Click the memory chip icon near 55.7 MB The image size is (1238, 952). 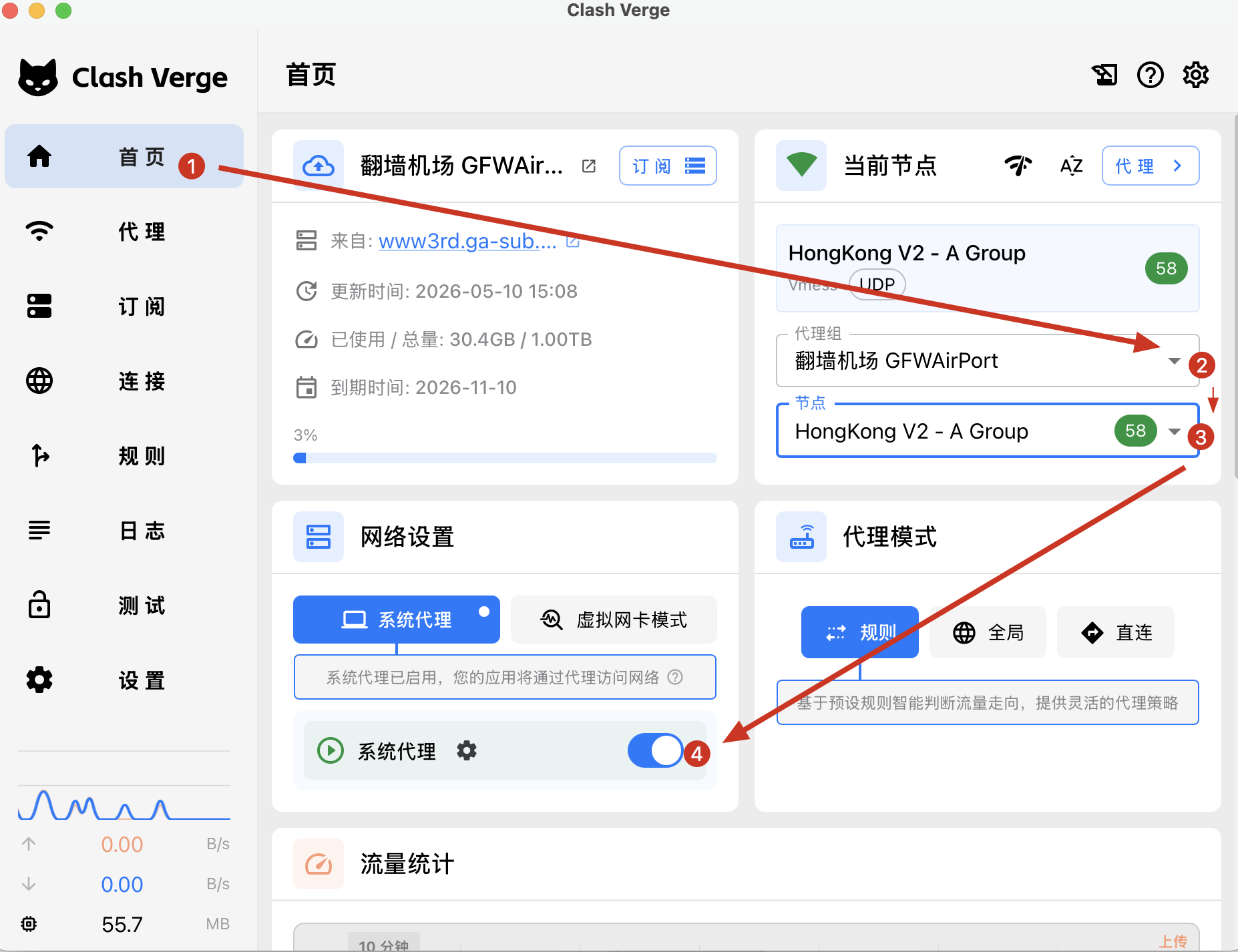[x=29, y=924]
